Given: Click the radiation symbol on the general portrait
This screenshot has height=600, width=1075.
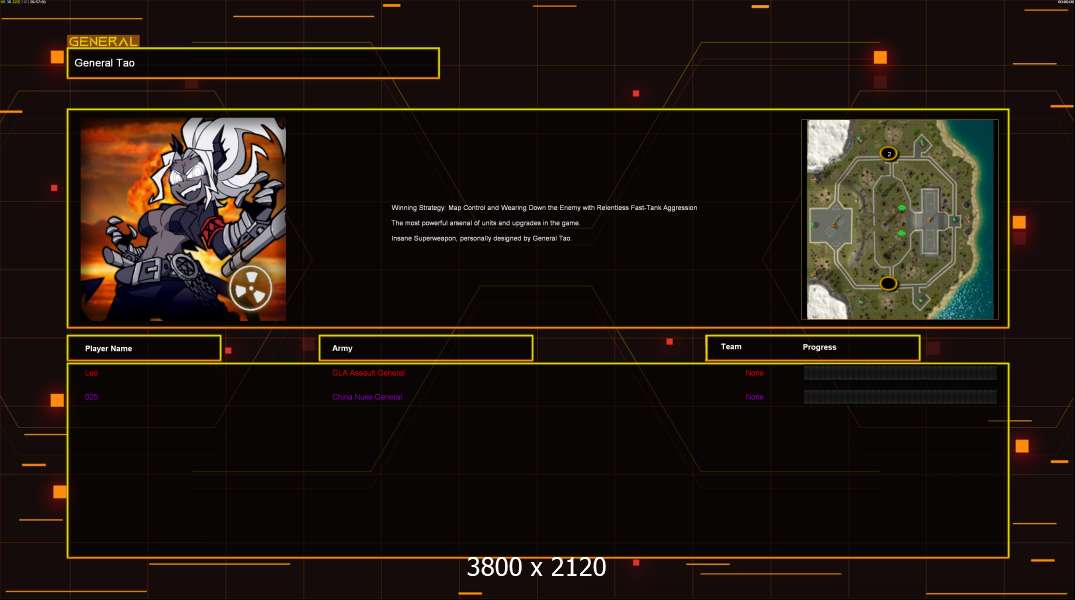Looking at the screenshot, I should (250, 289).
